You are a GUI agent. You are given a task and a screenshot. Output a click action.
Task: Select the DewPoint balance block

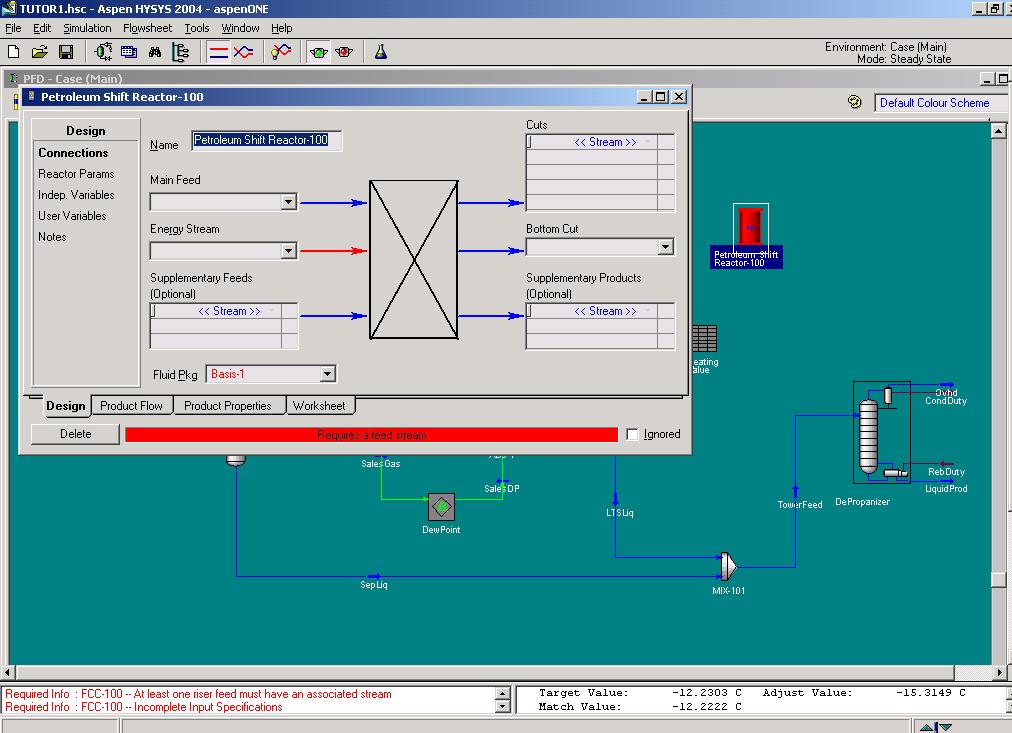441,507
